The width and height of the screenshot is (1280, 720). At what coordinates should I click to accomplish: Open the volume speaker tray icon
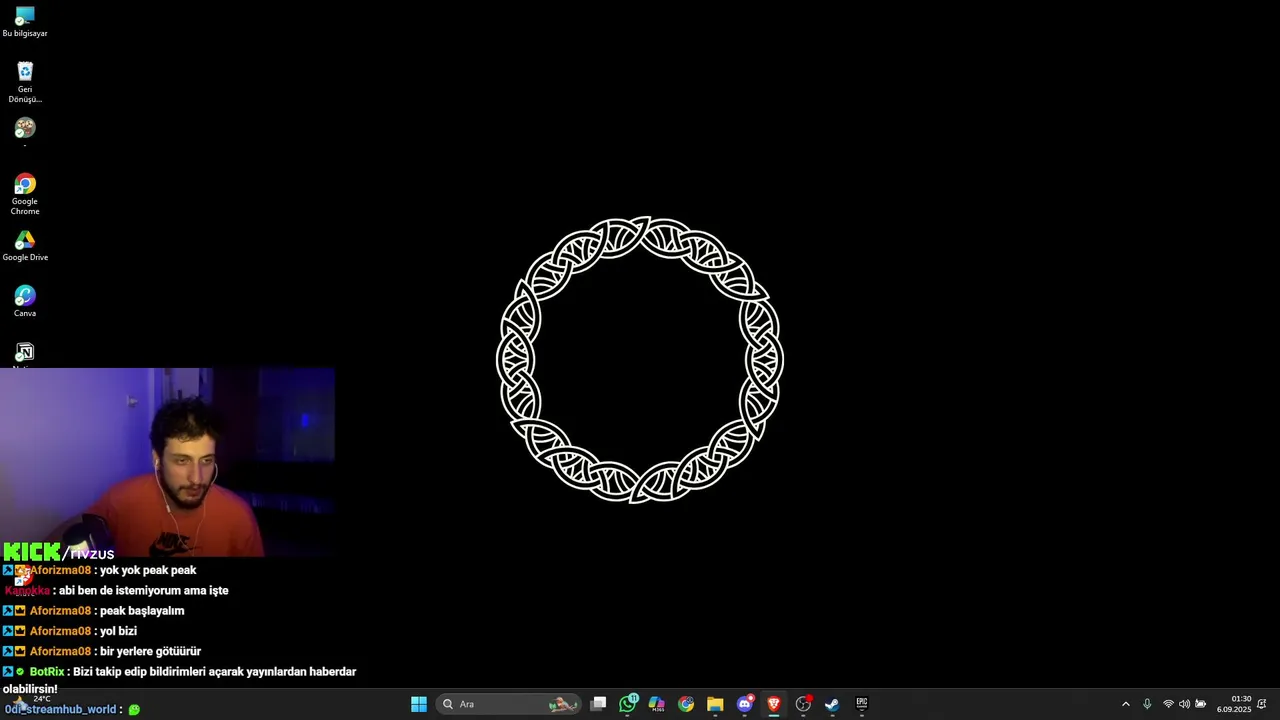click(x=1184, y=704)
